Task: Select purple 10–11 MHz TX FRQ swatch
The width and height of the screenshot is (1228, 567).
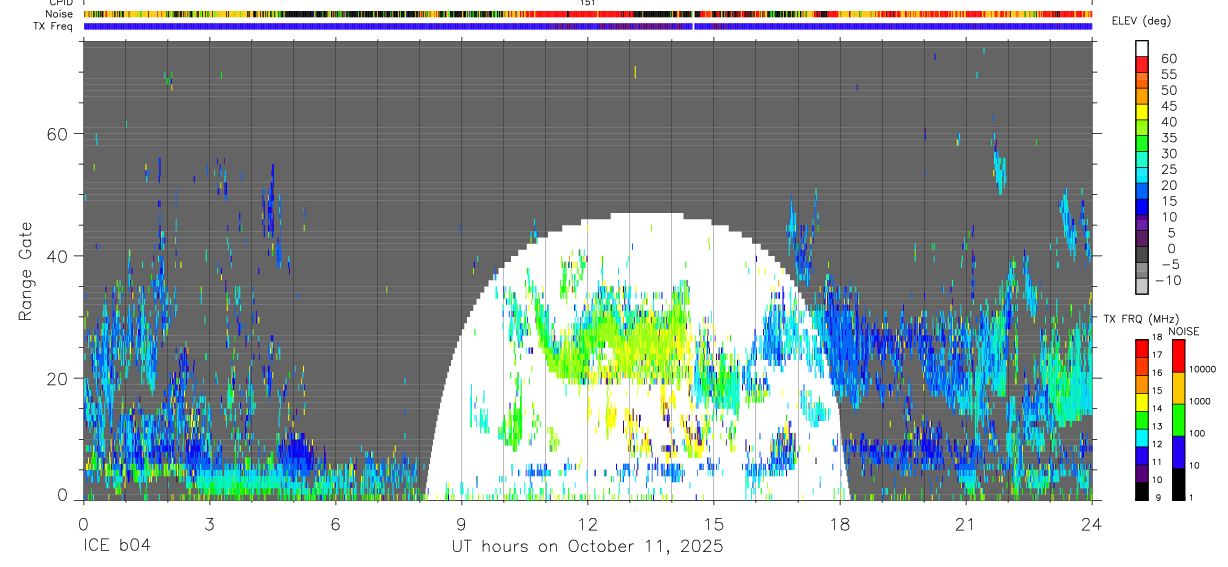Action: pyautogui.click(x=1142, y=474)
